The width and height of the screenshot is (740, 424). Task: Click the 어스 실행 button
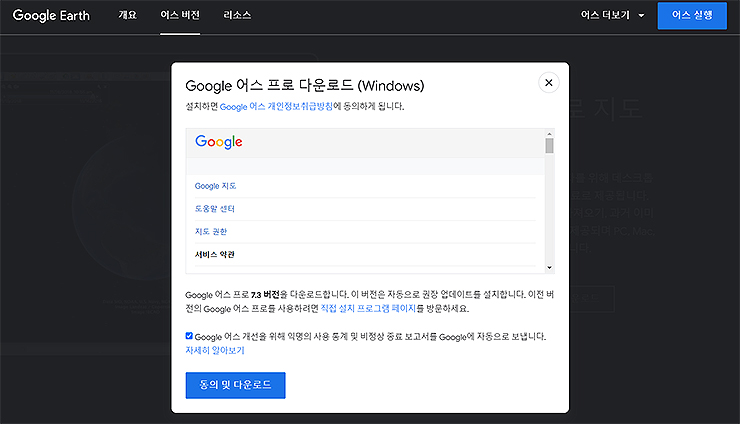pos(692,16)
